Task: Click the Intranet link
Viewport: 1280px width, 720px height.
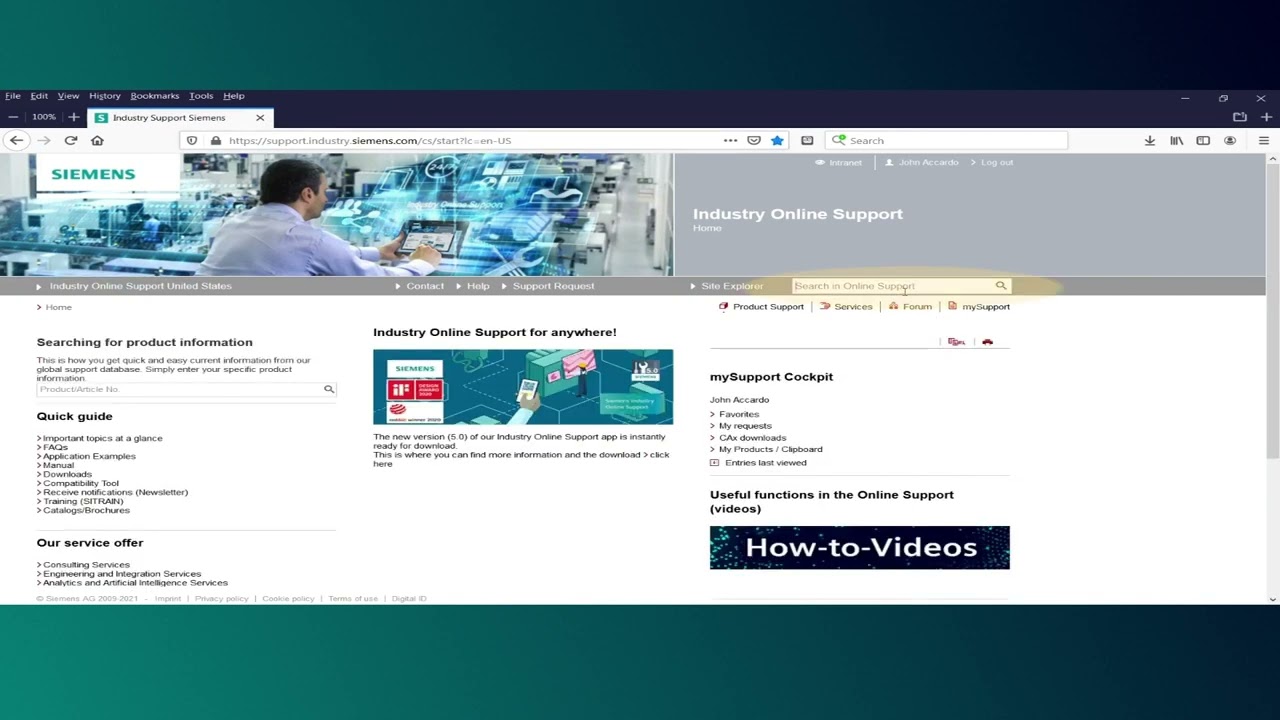Action: [845, 162]
